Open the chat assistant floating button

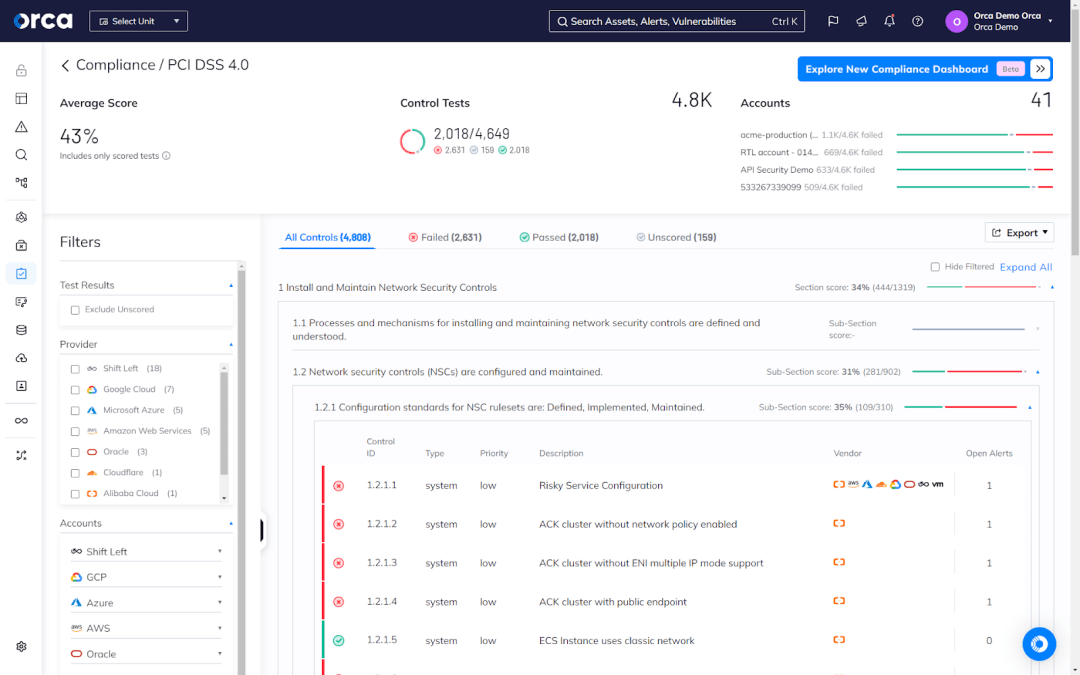pos(1039,644)
